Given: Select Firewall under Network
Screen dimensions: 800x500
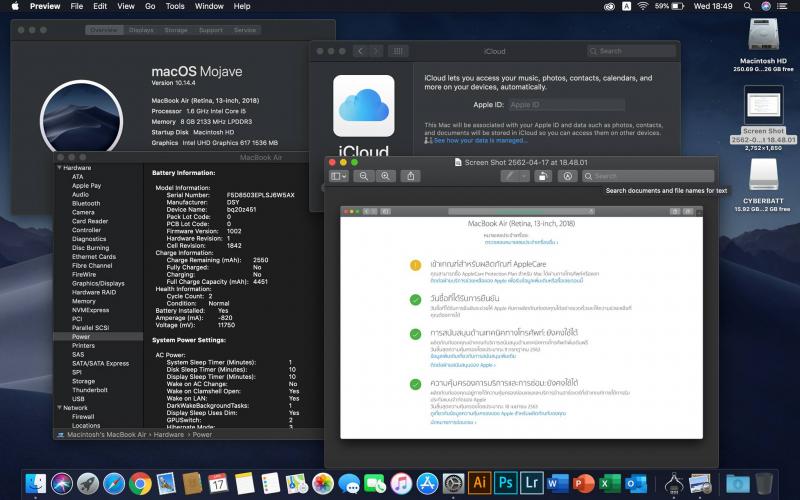Looking at the screenshot, I should click(83, 416).
